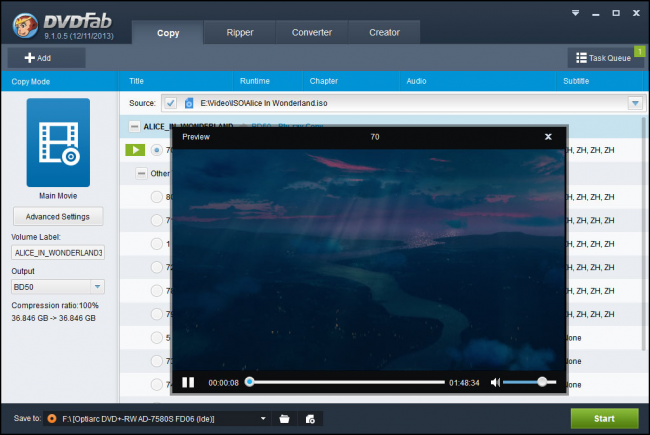Click the Volume Label input field

pos(58,253)
